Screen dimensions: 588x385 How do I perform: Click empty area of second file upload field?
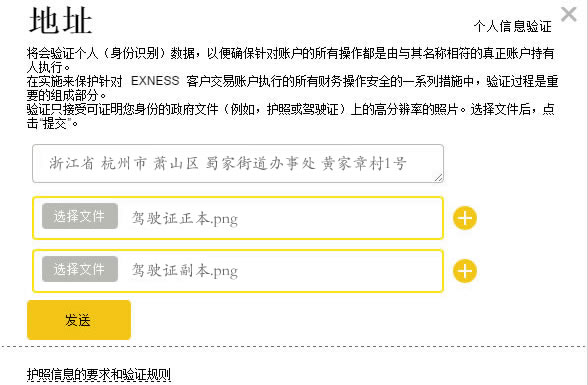point(338,271)
